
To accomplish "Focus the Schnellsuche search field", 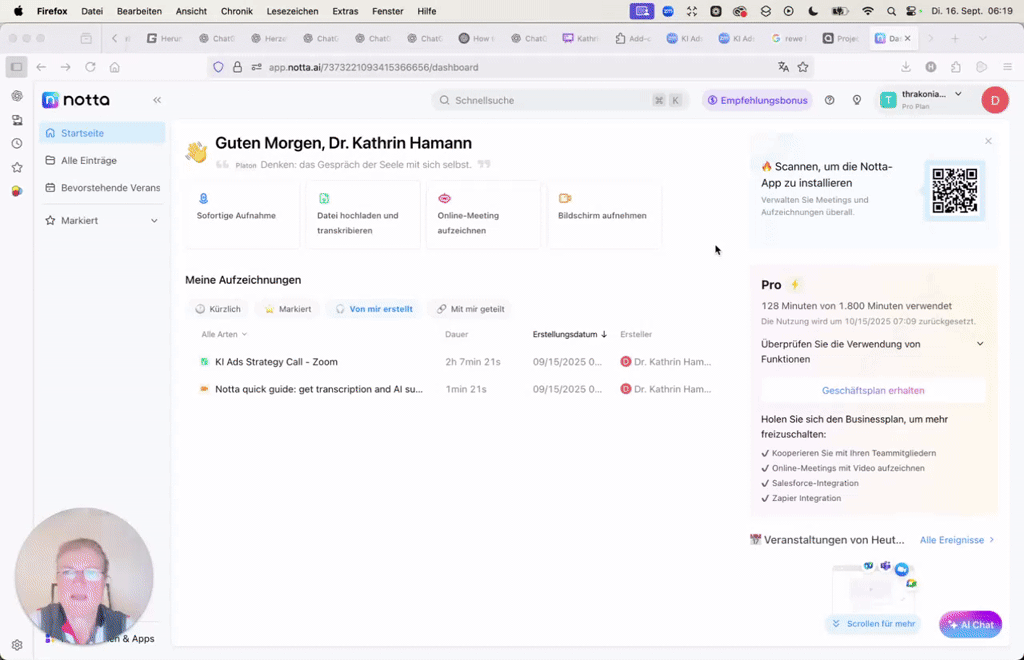I will pos(559,101).
